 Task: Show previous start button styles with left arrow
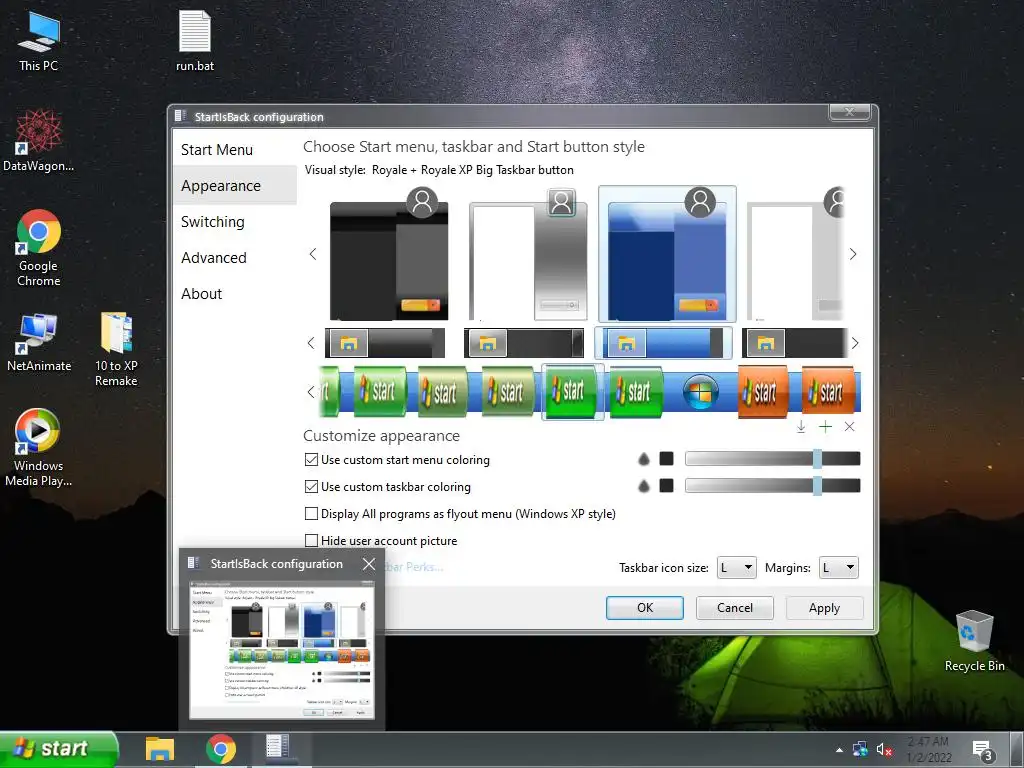[x=311, y=392]
